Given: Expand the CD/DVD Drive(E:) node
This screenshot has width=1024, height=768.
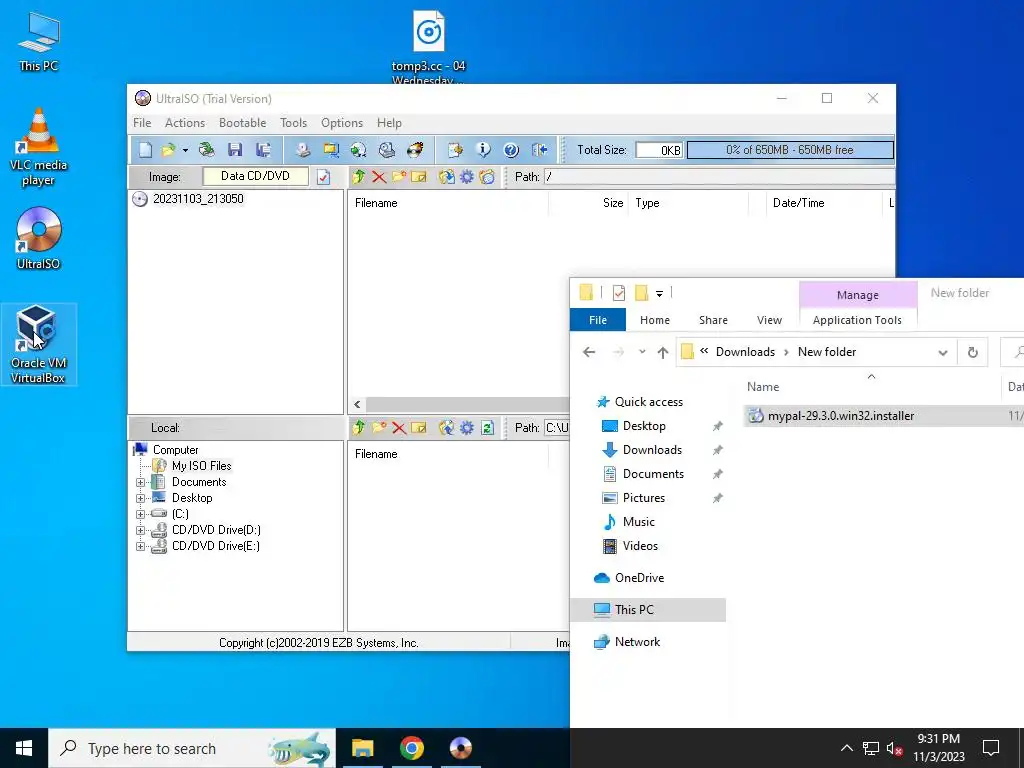Looking at the screenshot, I should pos(140,547).
